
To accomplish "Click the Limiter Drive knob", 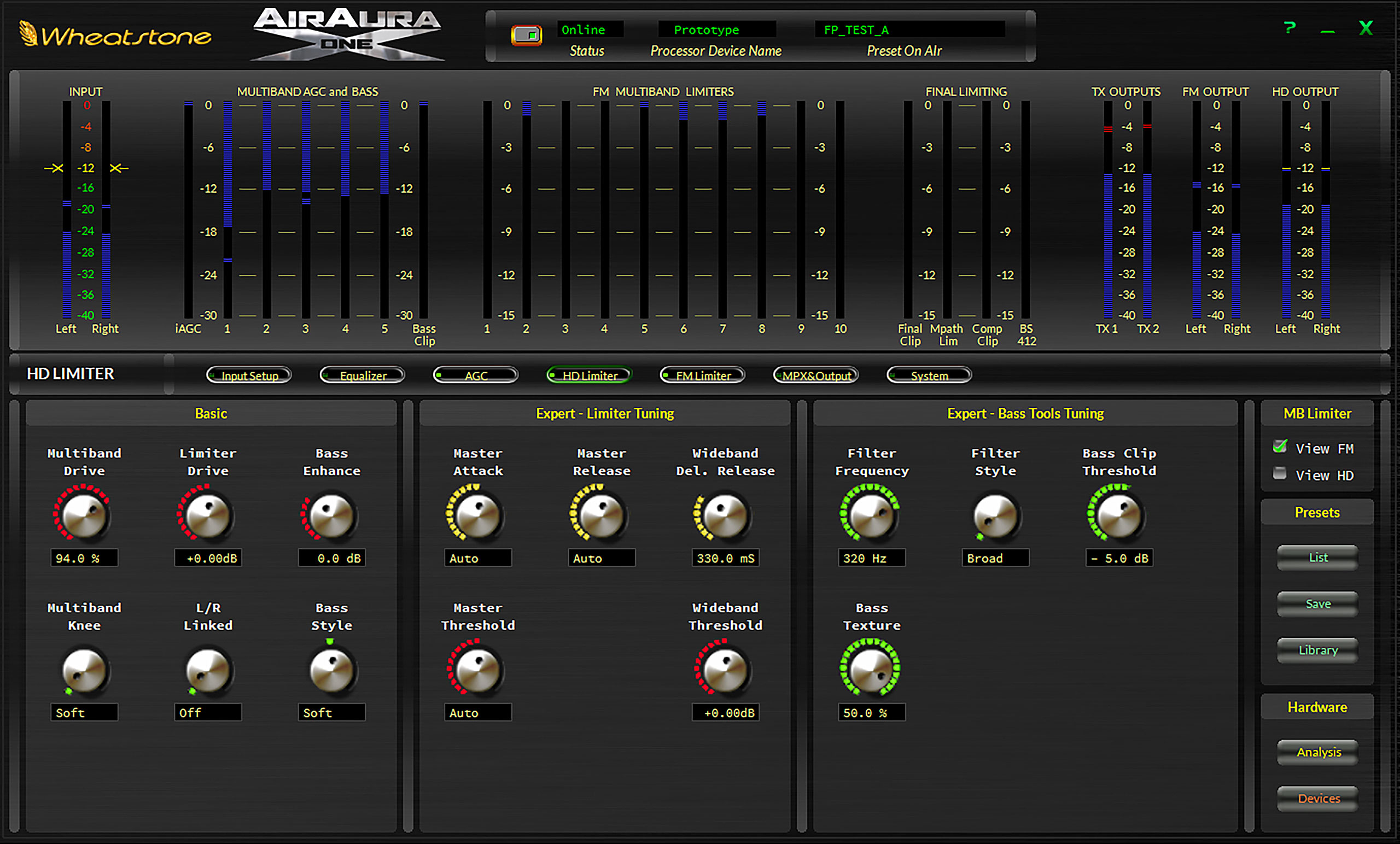I will click(x=208, y=514).
